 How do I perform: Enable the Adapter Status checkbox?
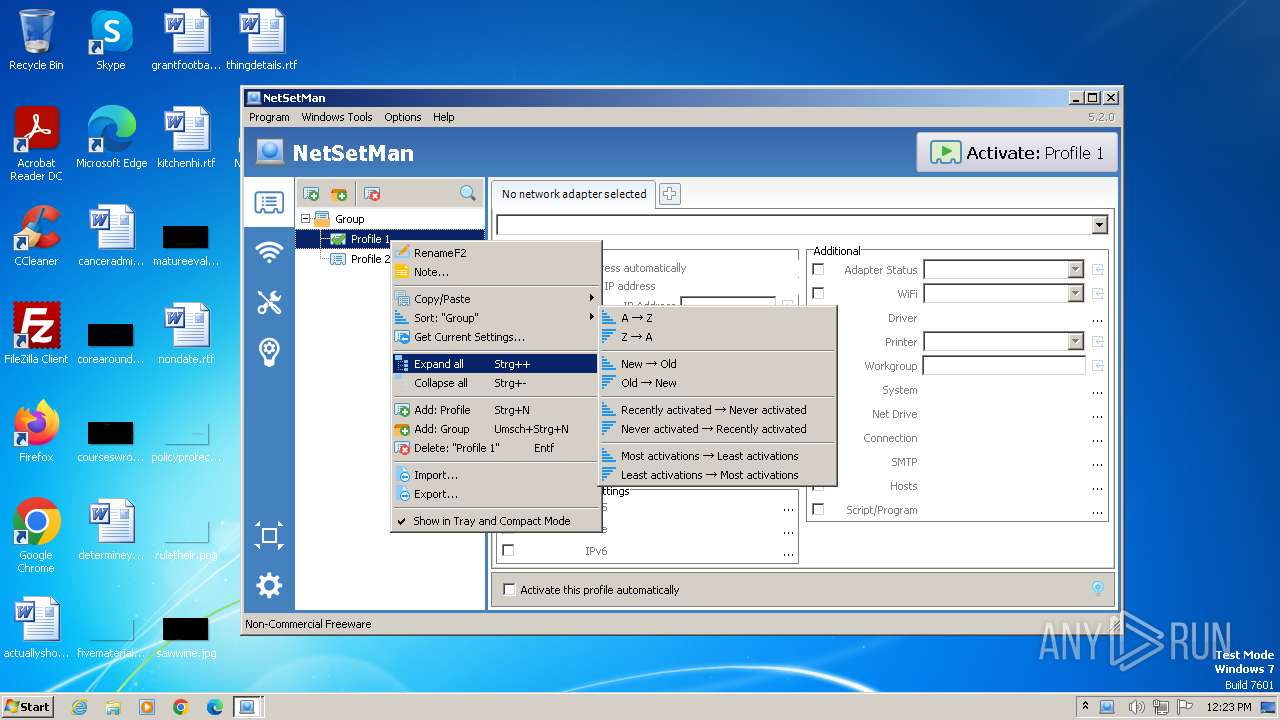tap(818, 270)
